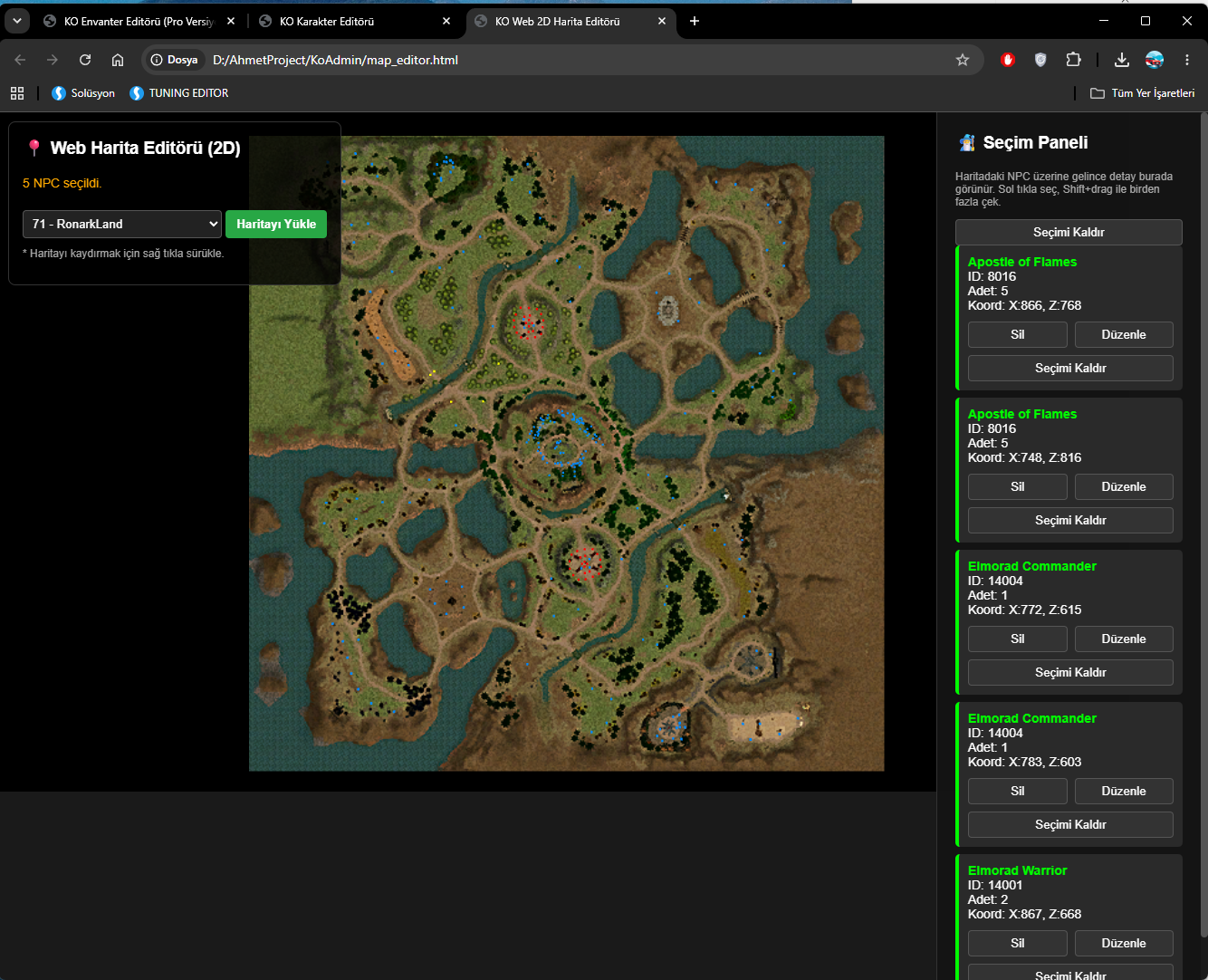Deselect Apostle of Flames at X:748, Z:816
Viewport: 1208px width, 980px height.
click(x=1070, y=520)
